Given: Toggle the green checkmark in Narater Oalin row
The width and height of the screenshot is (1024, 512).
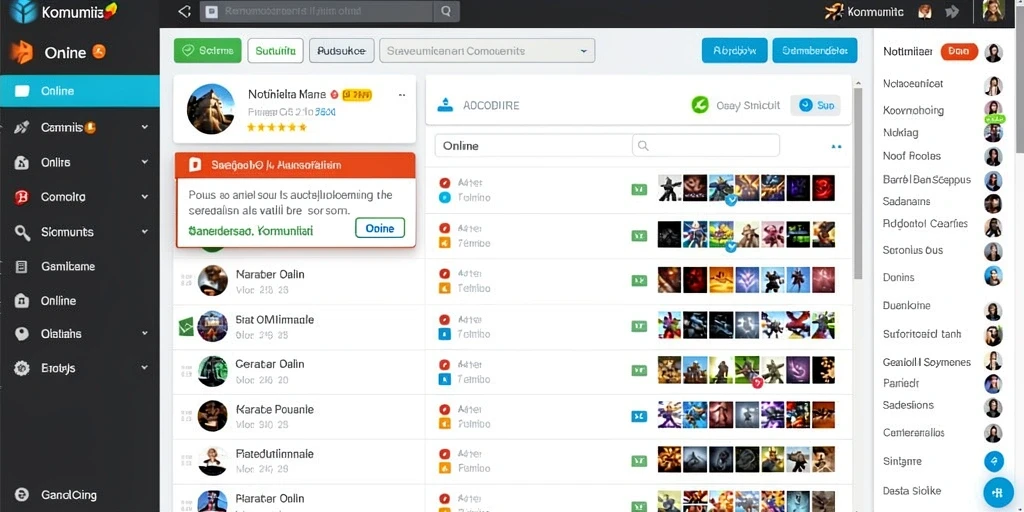Looking at the screenshot, I should pos(639,281).
